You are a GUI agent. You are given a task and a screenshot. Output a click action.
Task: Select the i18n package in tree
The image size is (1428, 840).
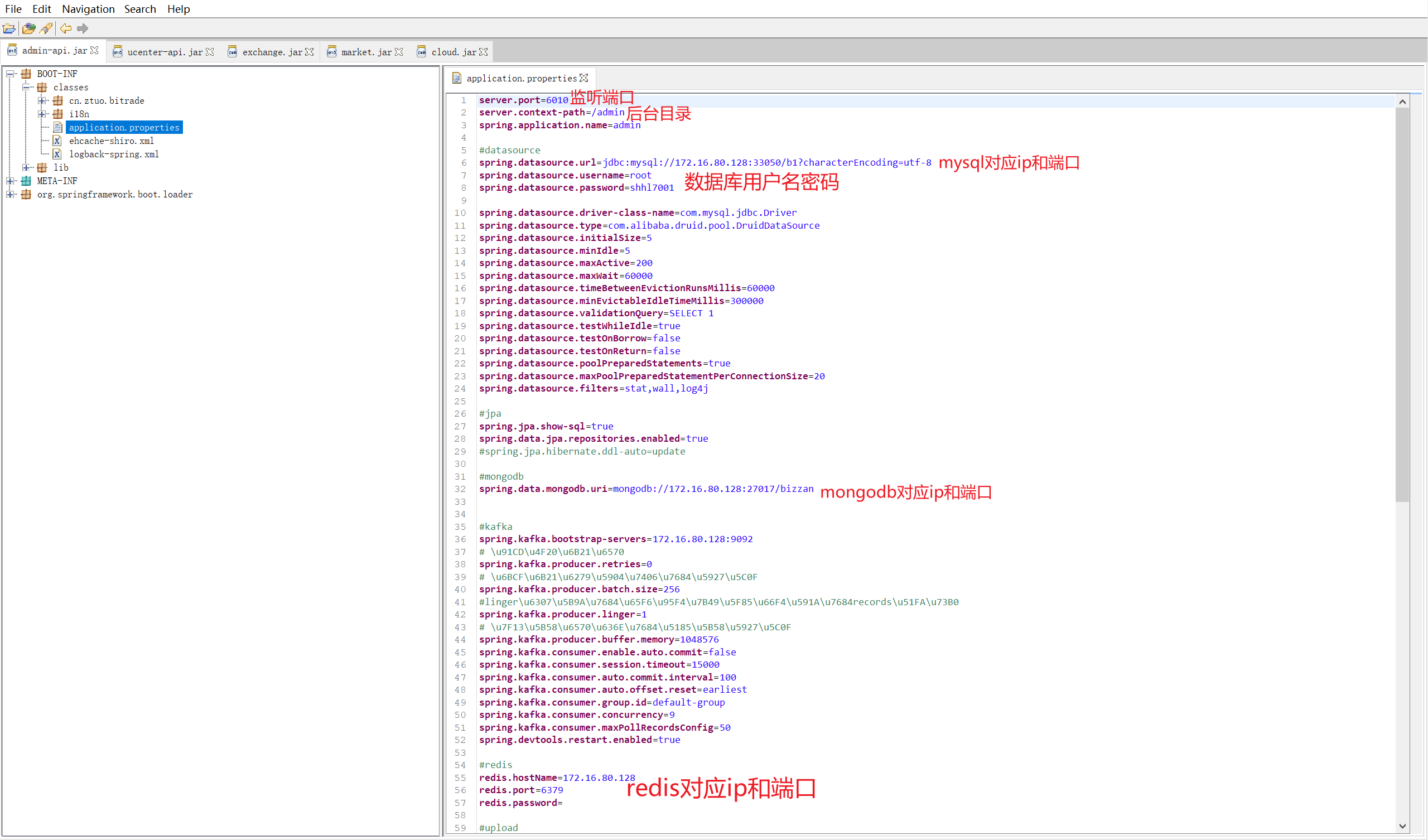(79, 114)
